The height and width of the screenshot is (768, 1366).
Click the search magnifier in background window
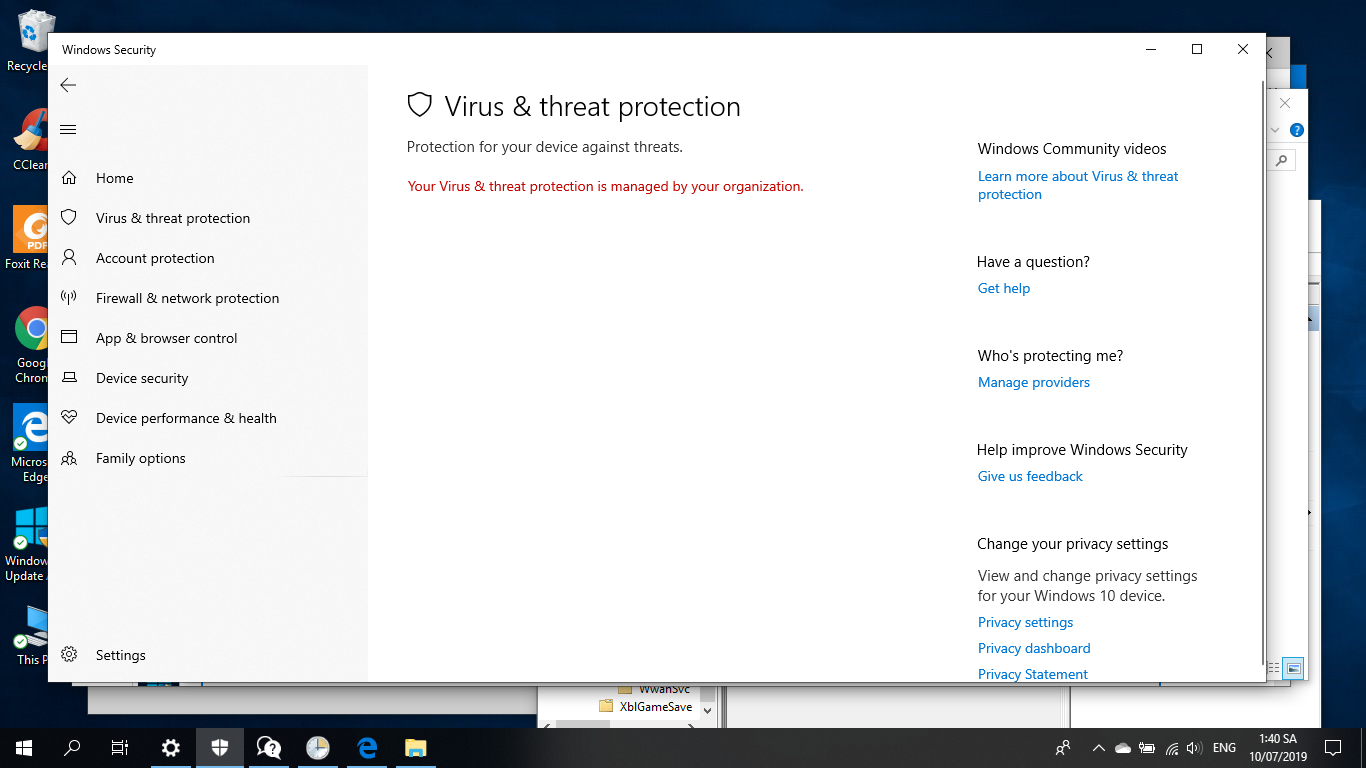(x=1282, y=159)
